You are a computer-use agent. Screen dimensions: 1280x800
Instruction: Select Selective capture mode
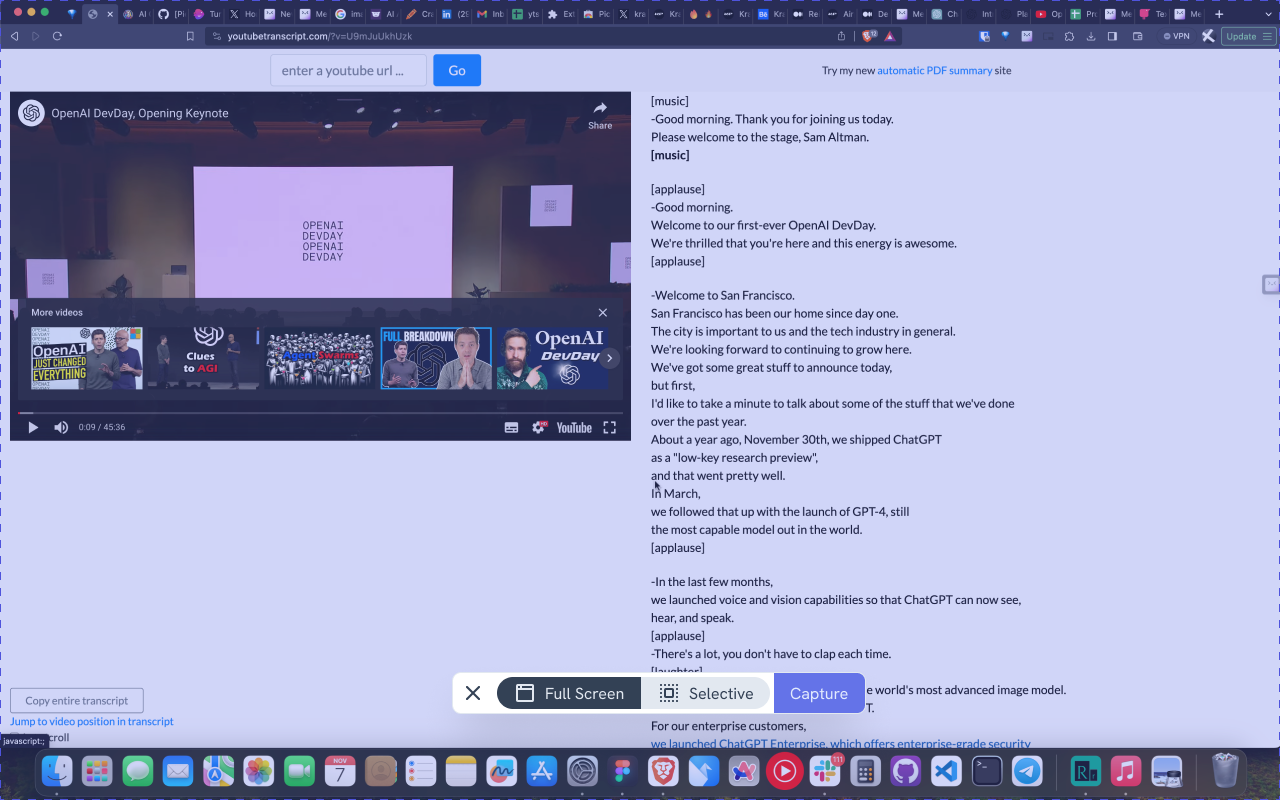tap(706, 693)
